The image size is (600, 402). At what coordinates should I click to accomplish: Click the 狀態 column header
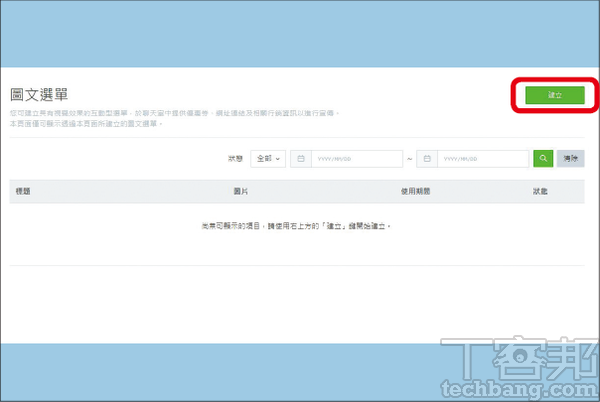[540, 191]
